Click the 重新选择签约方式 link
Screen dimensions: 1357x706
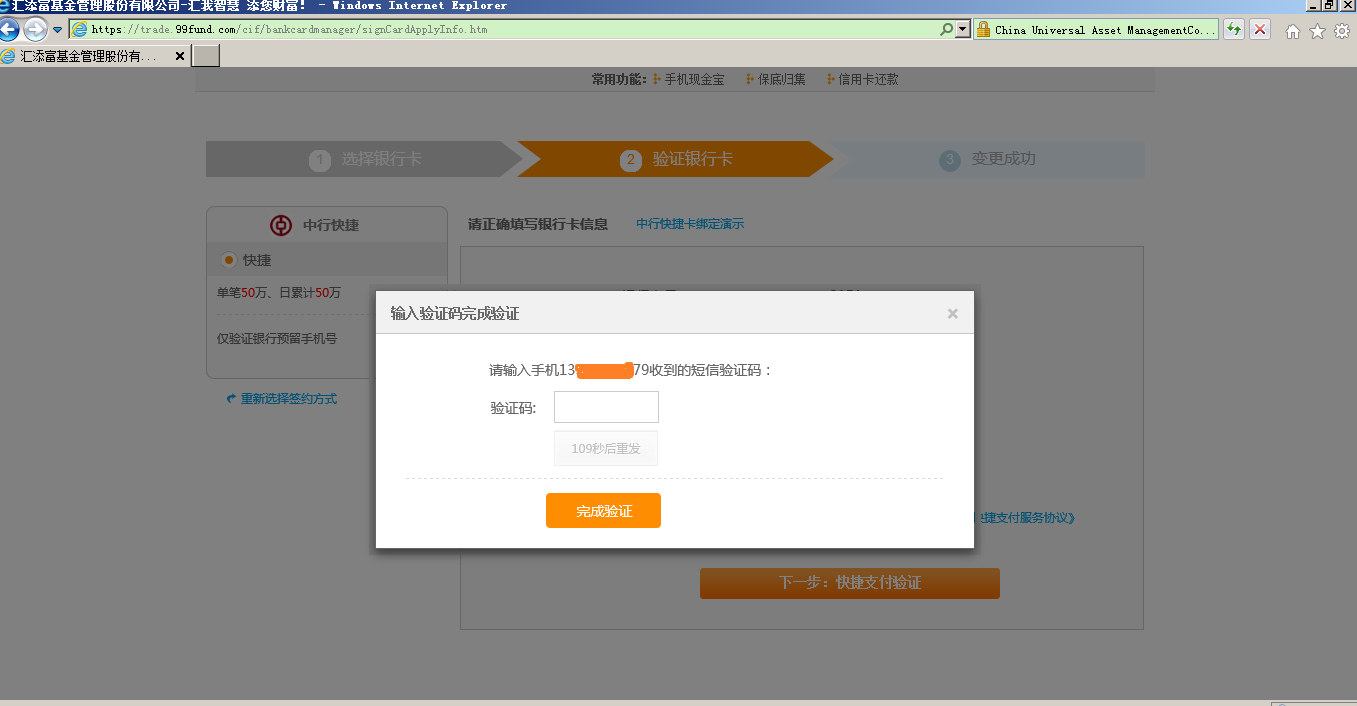tap(288, 399)
